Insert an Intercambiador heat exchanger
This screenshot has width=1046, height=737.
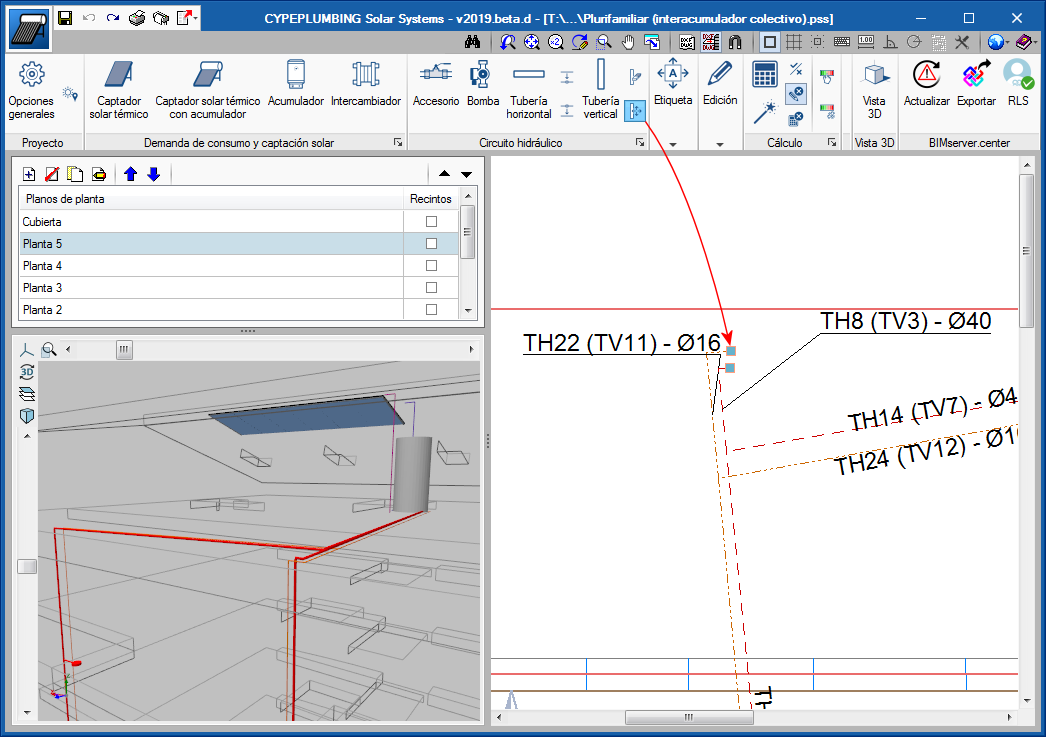[x=366, y=85]
